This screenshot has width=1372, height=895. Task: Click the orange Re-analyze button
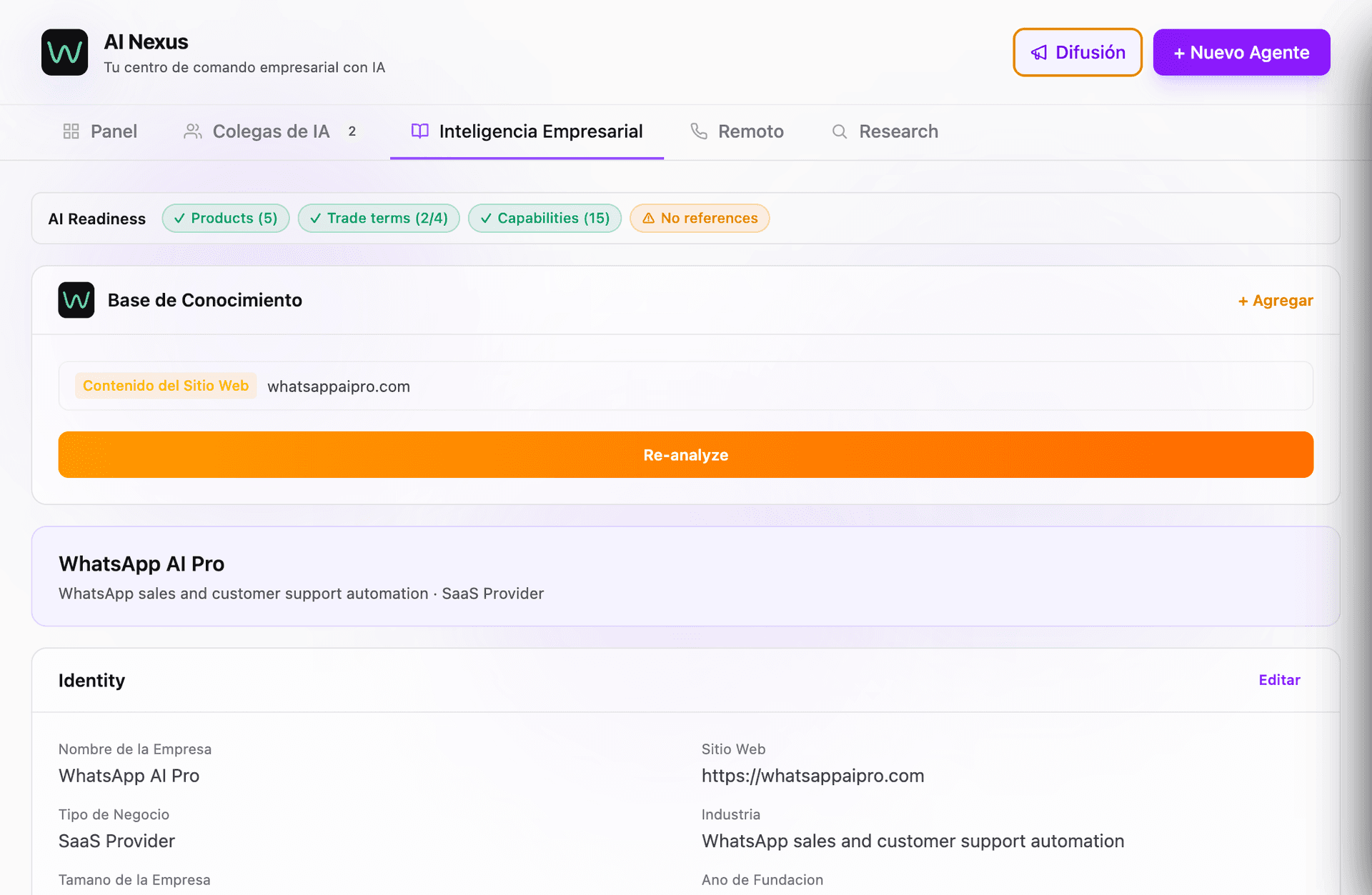pos(686,455)
